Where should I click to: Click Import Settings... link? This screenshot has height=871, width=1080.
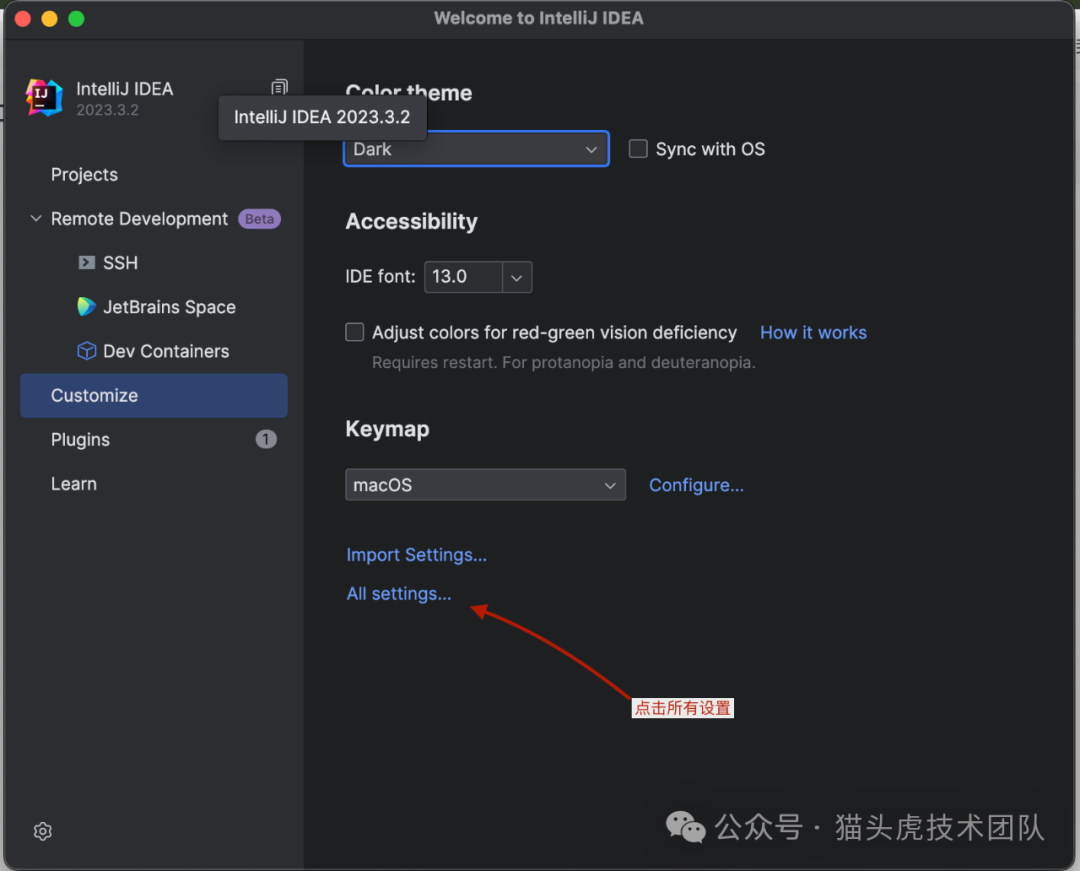tap(417, 555)
